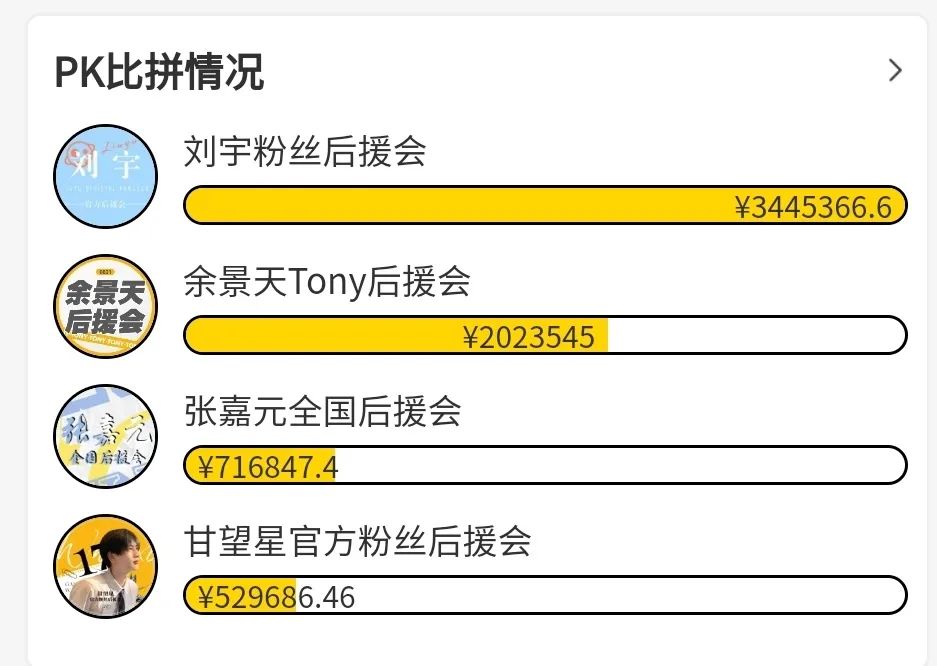
Task: Click the empty part of 张嘉元's bar
Action: (620, 466)
